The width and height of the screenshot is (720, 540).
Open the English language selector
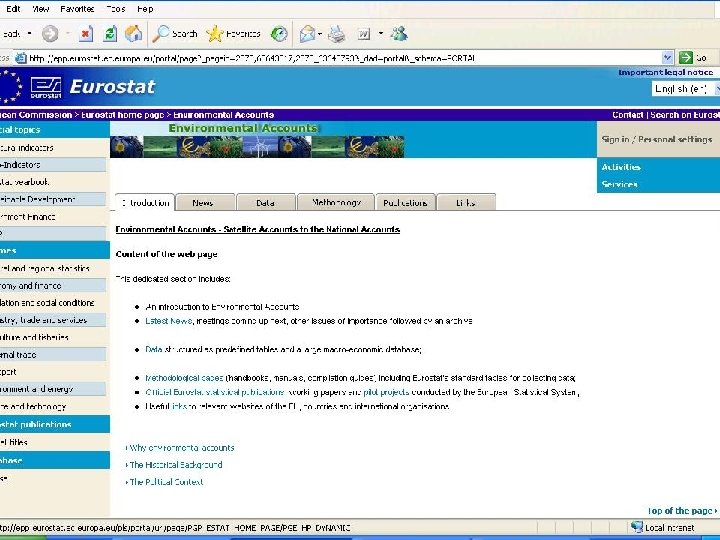click(x=686, y=89)
